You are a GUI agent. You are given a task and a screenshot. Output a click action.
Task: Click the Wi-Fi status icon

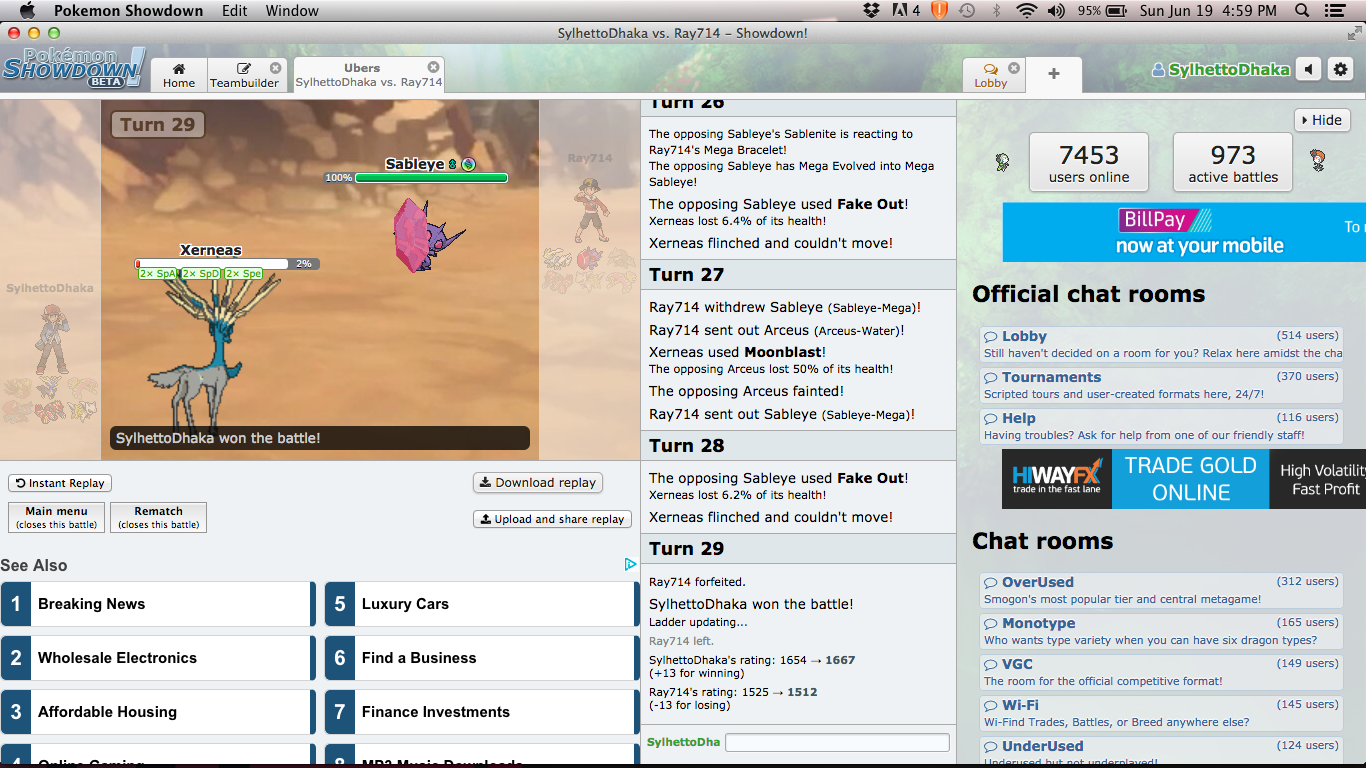click(x=1026, y=11)
